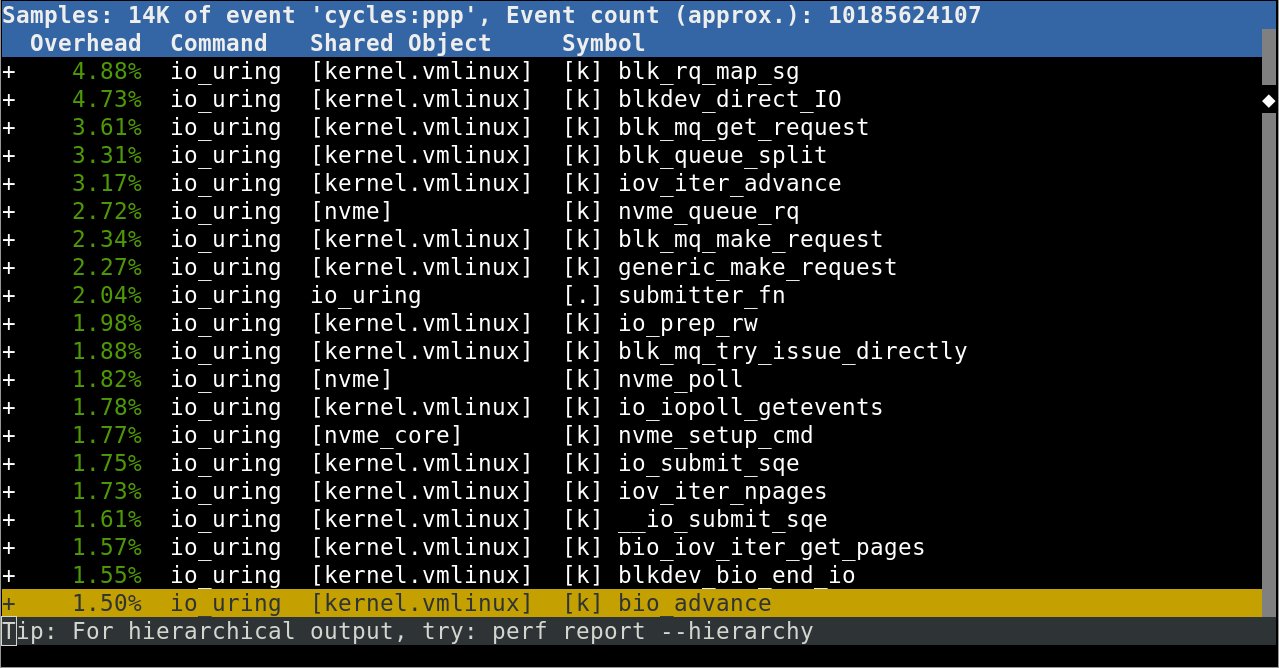This screenshot has height=668, width=1279.
Task: Select the bio_iov_iter_get_pages symbol
Action: tap(771, 548)
